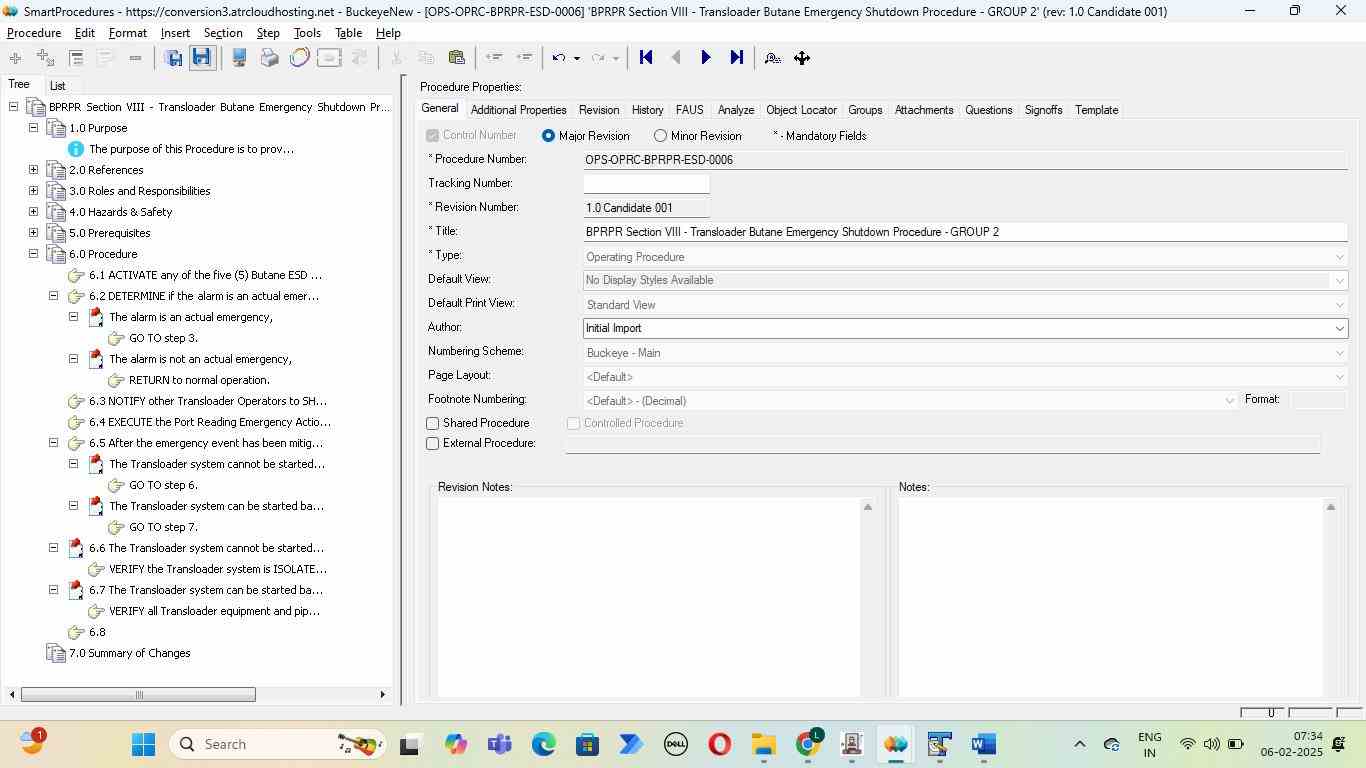The image size is (1366, 768).
Task: Open the Default View dropdown
Action: coord(1339,280)
